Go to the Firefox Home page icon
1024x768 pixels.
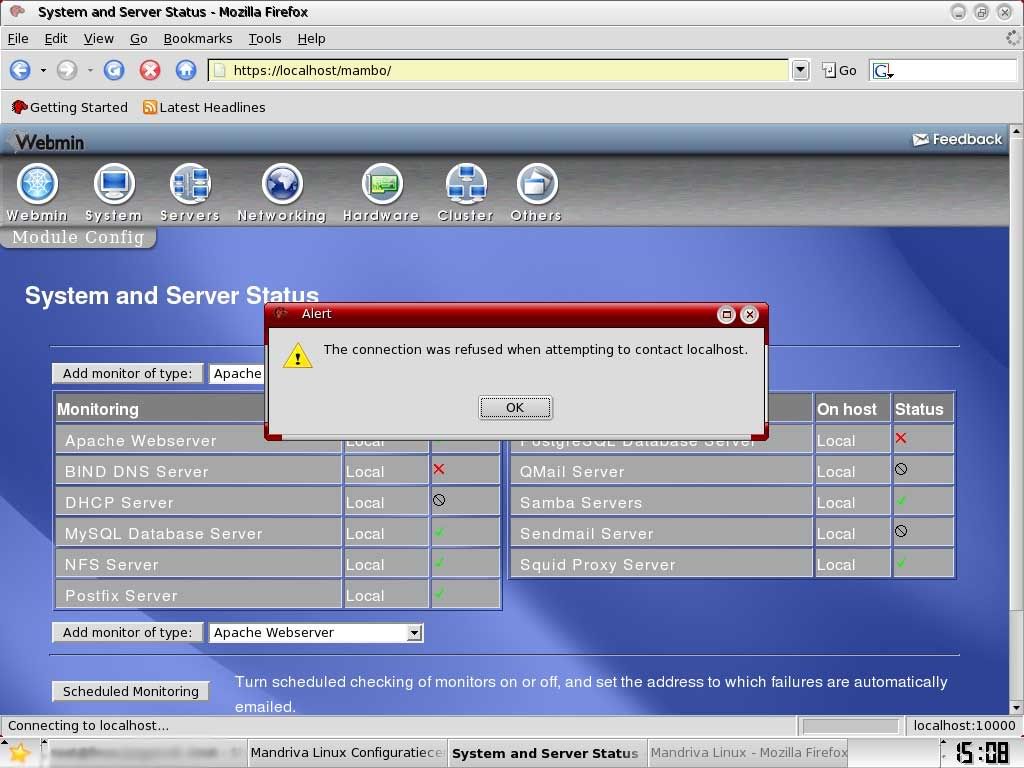(x=186, y=70)
